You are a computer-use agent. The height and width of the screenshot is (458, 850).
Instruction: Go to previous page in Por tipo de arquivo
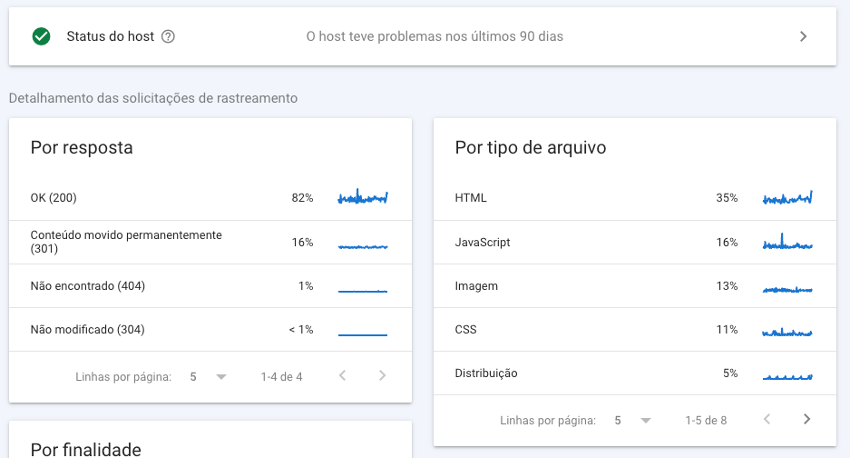tap(767, 419)
